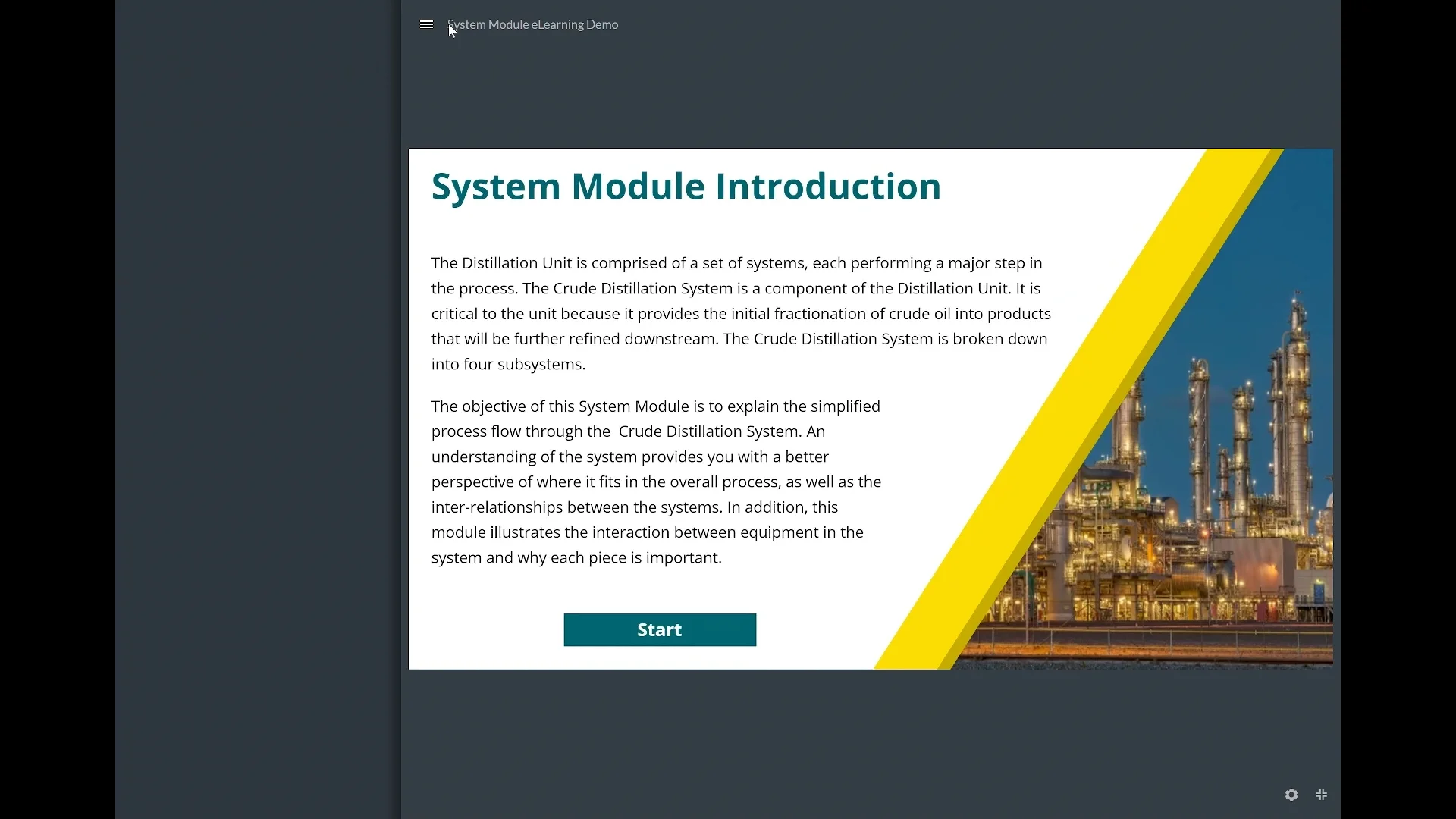Click Start on the introduction slide
This screenshot has height=819, width=1456.
tap(659, 629)
